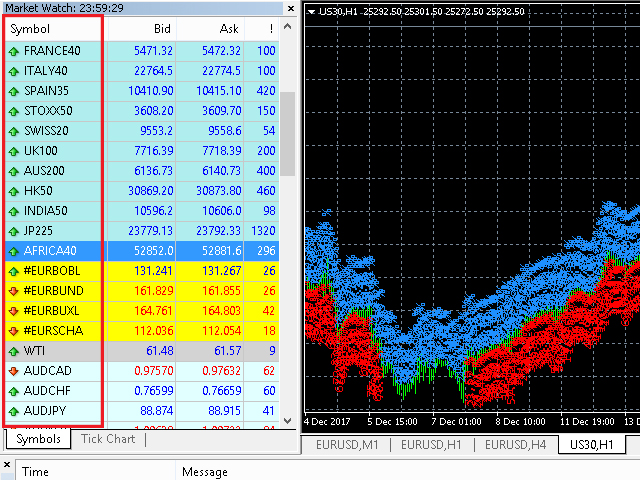
Task: Click the green arrow icon beside AUDJPY
Action: tap(14, 411)
